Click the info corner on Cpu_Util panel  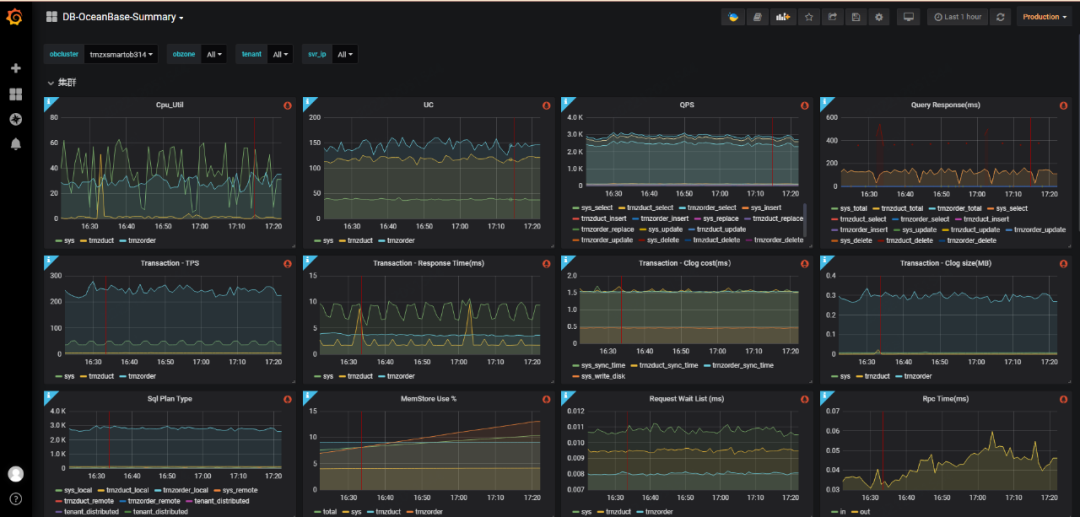click(x=49, y=102)
